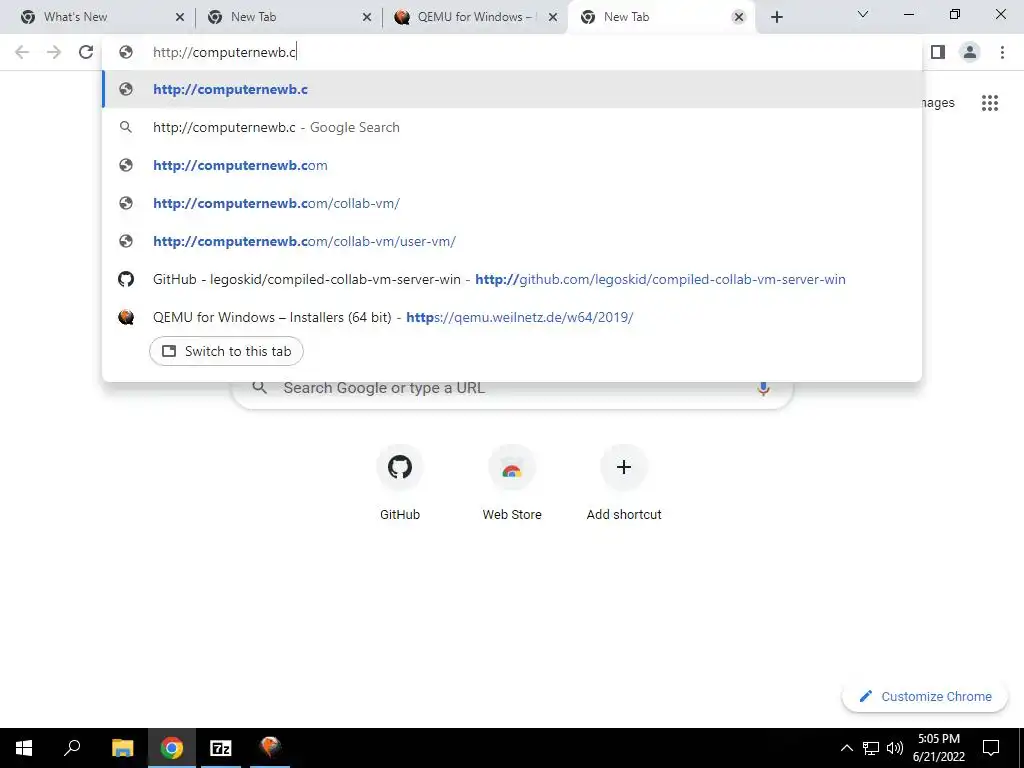Open the tab search chevron
Image resolution: width=1024 pixels, height=768 pixels.
[863, 14]
